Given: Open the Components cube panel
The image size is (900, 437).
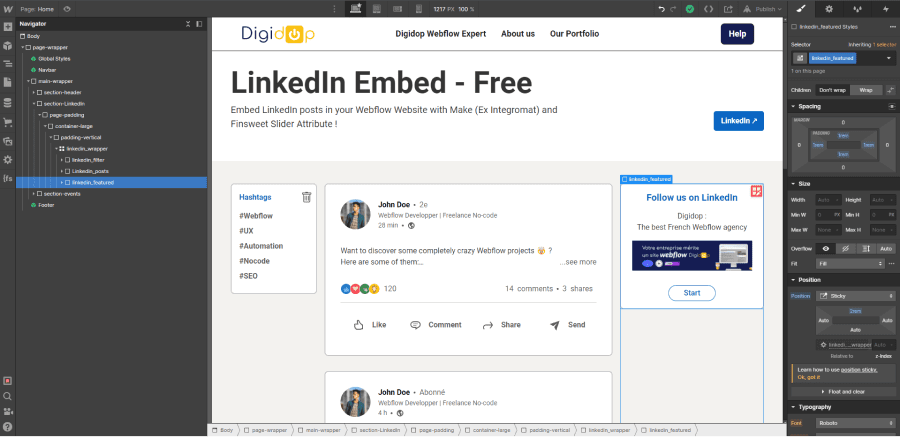Looking at the screenshot, I should 7,45.
